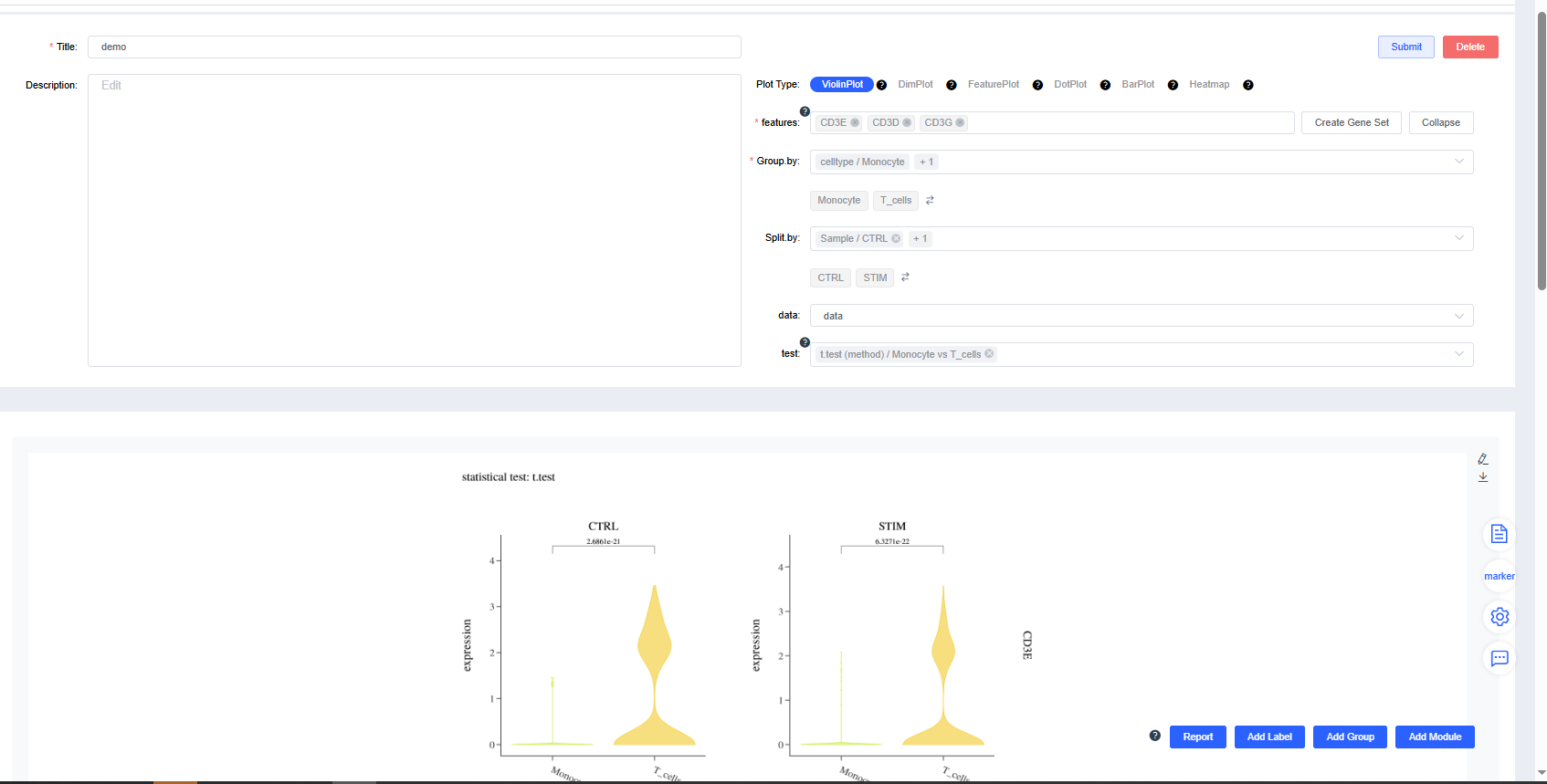Open the data selection dropdown
Screen dimensions: 1547x784
click(1458, 316)
